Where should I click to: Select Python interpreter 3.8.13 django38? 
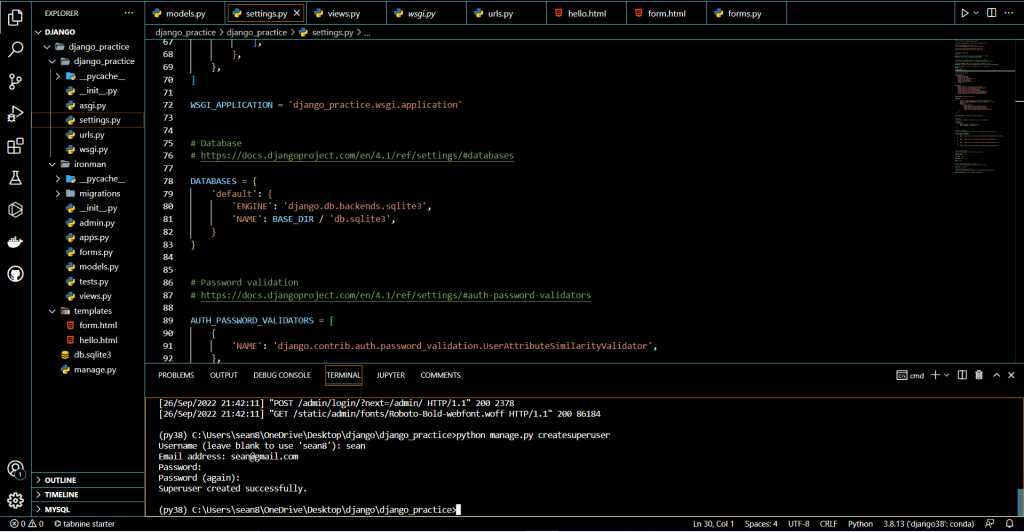click(929, 524)
